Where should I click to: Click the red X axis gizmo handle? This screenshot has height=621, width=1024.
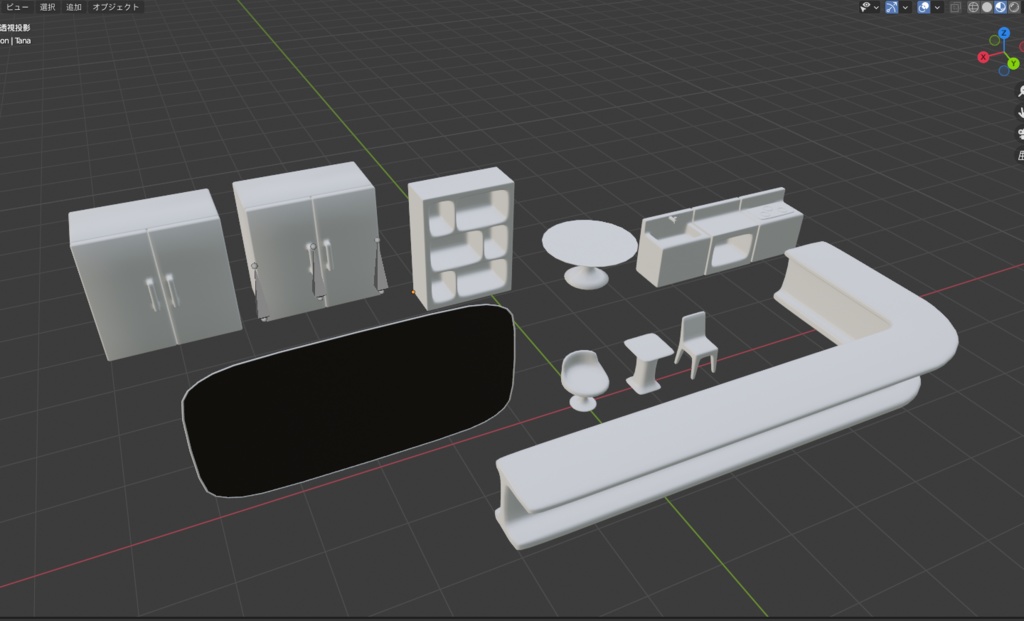(983, 57)
